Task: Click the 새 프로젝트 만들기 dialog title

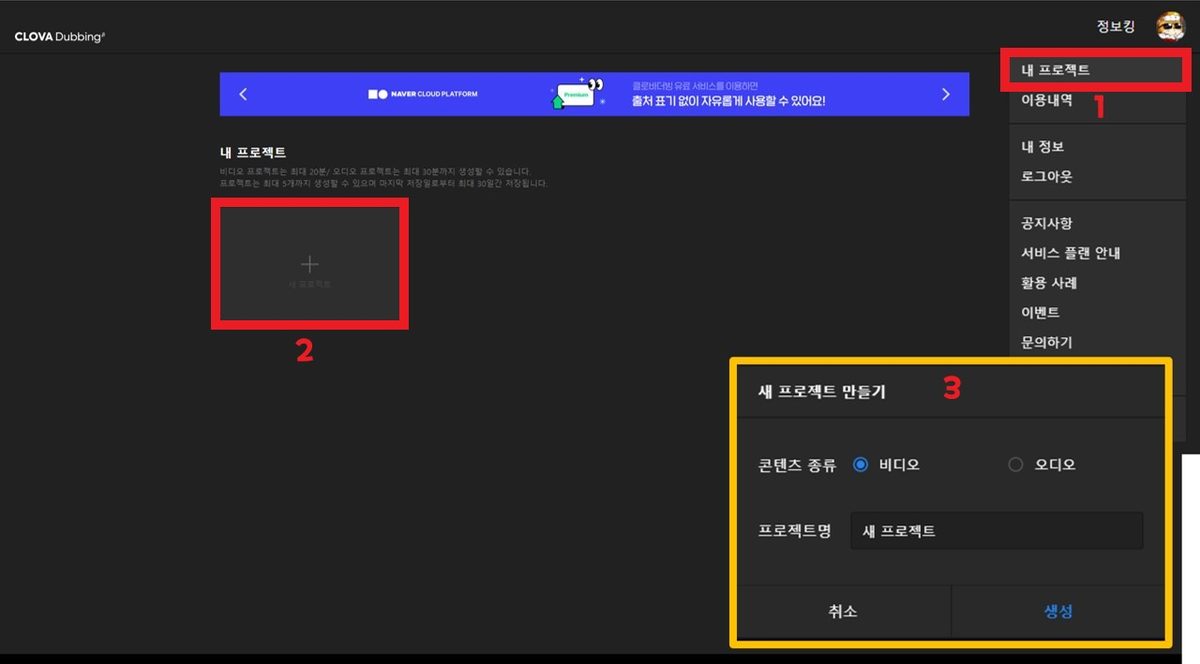Action: 822,392
